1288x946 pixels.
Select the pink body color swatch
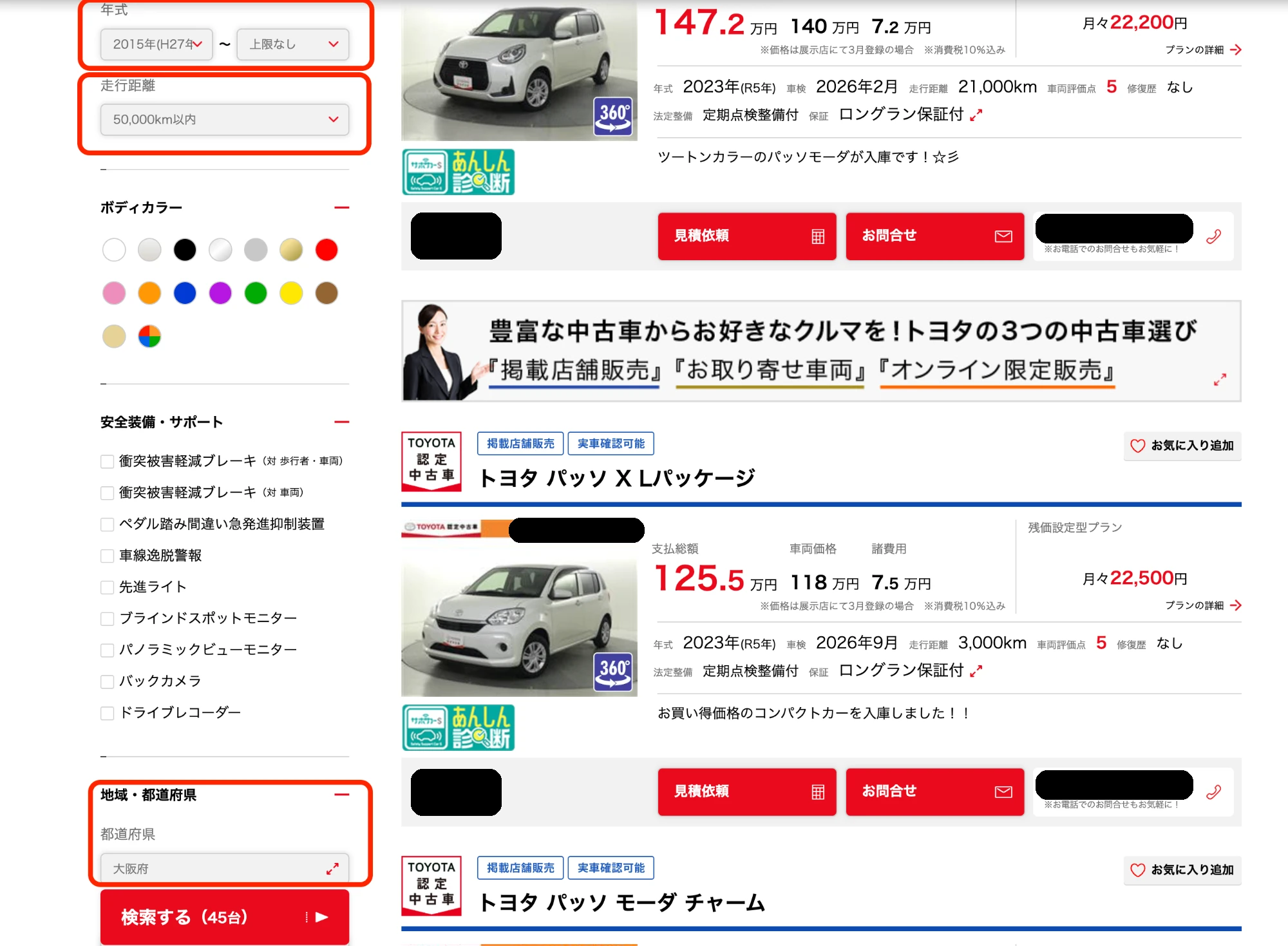coord(114,293)
